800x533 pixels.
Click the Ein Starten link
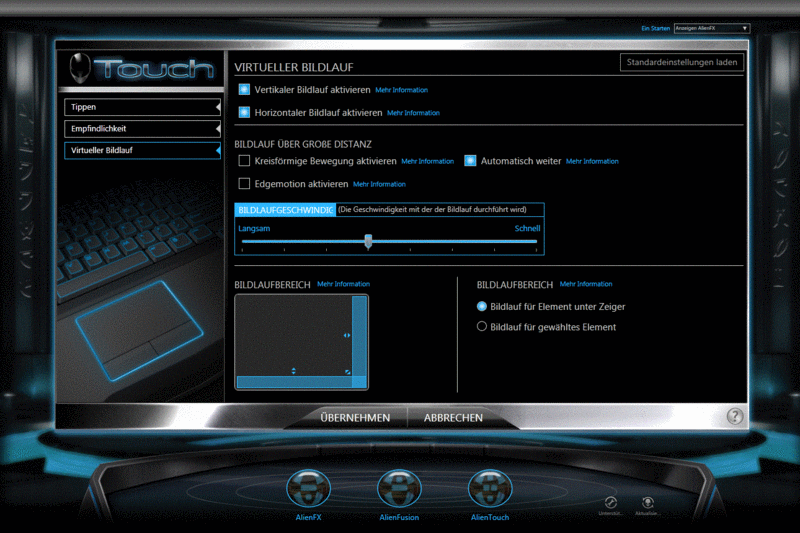(655, 29)
